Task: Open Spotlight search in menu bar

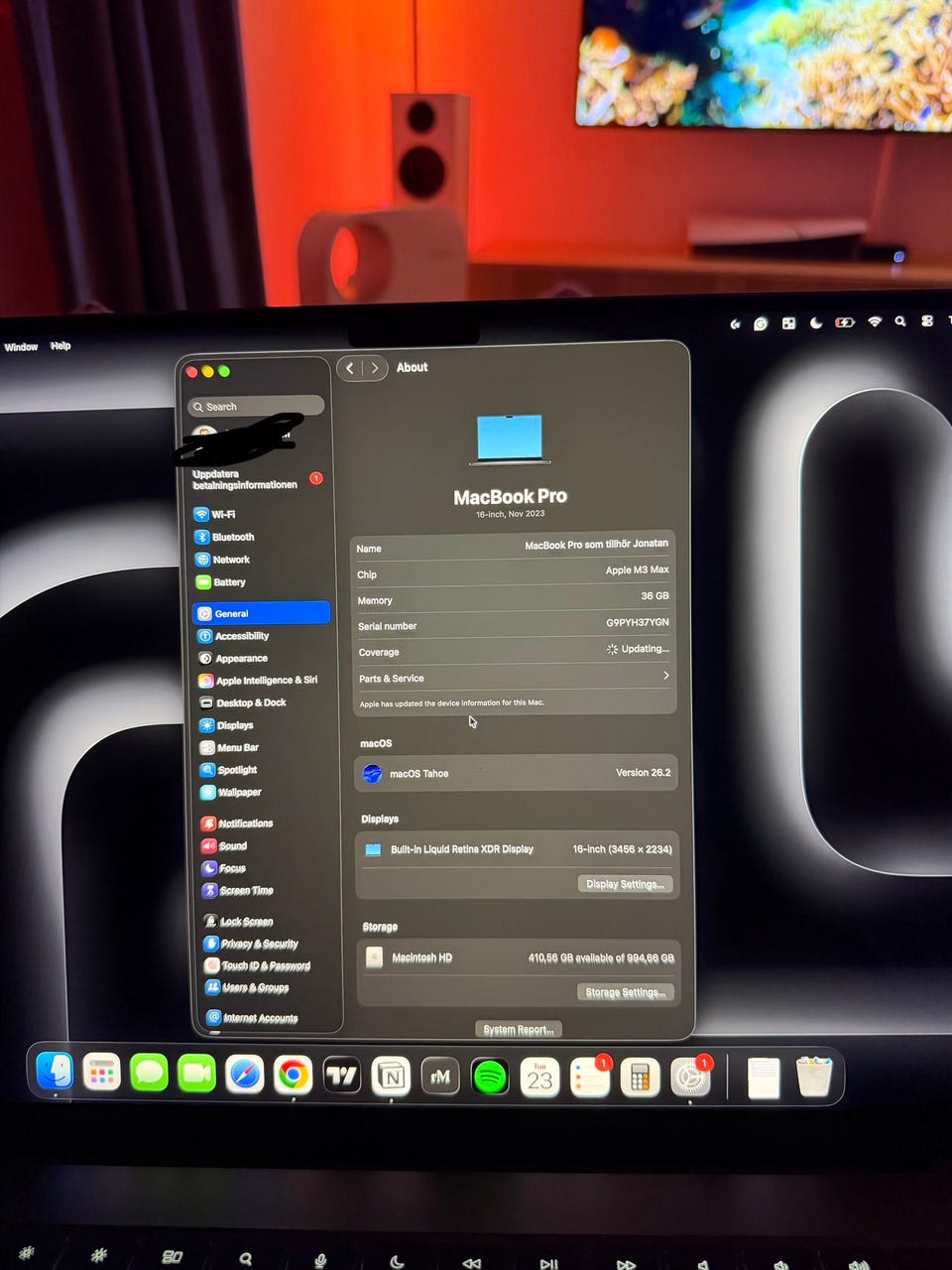Action: coord(900,321)
